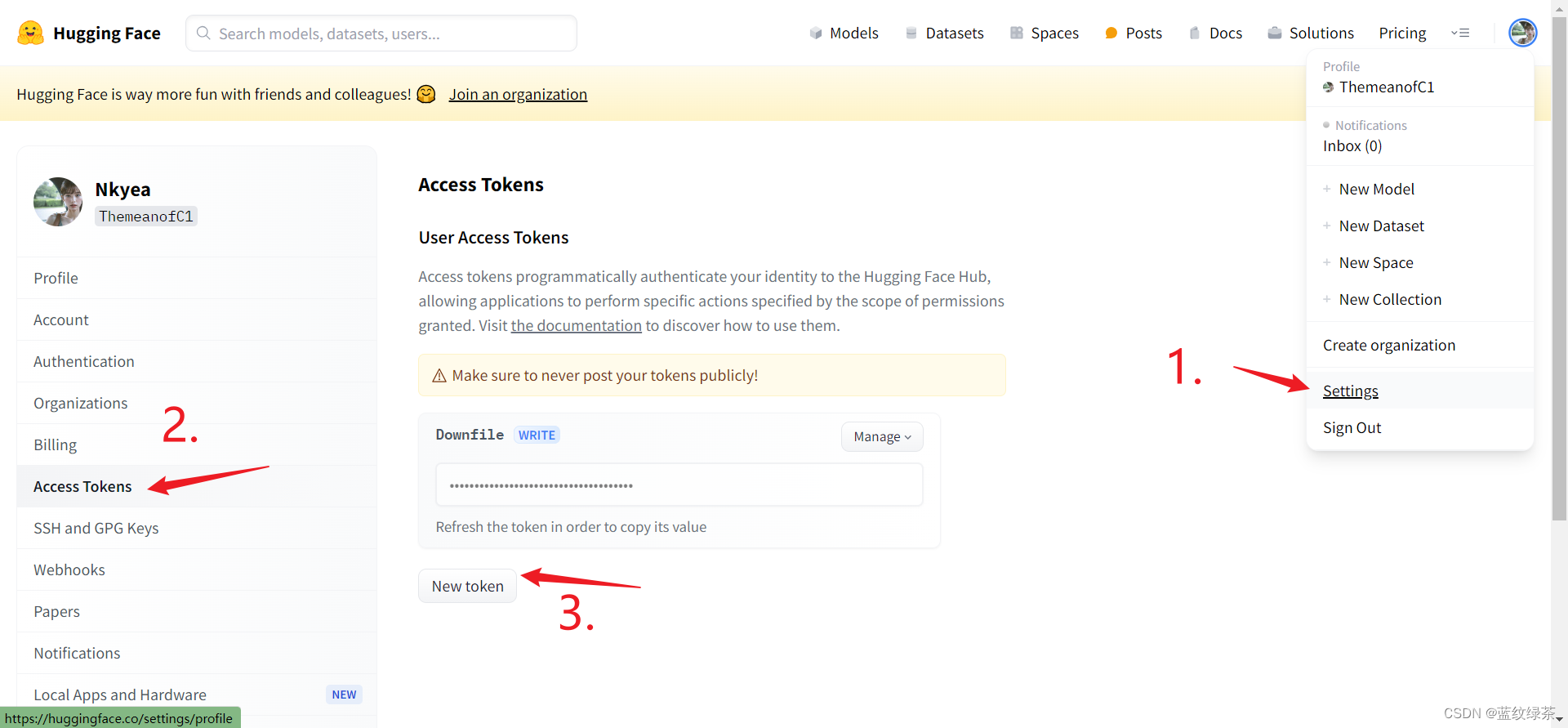This screenshot has width=1568, height=728.
Task: Click the Nkyea profile picture
Action: click(58, 202)
